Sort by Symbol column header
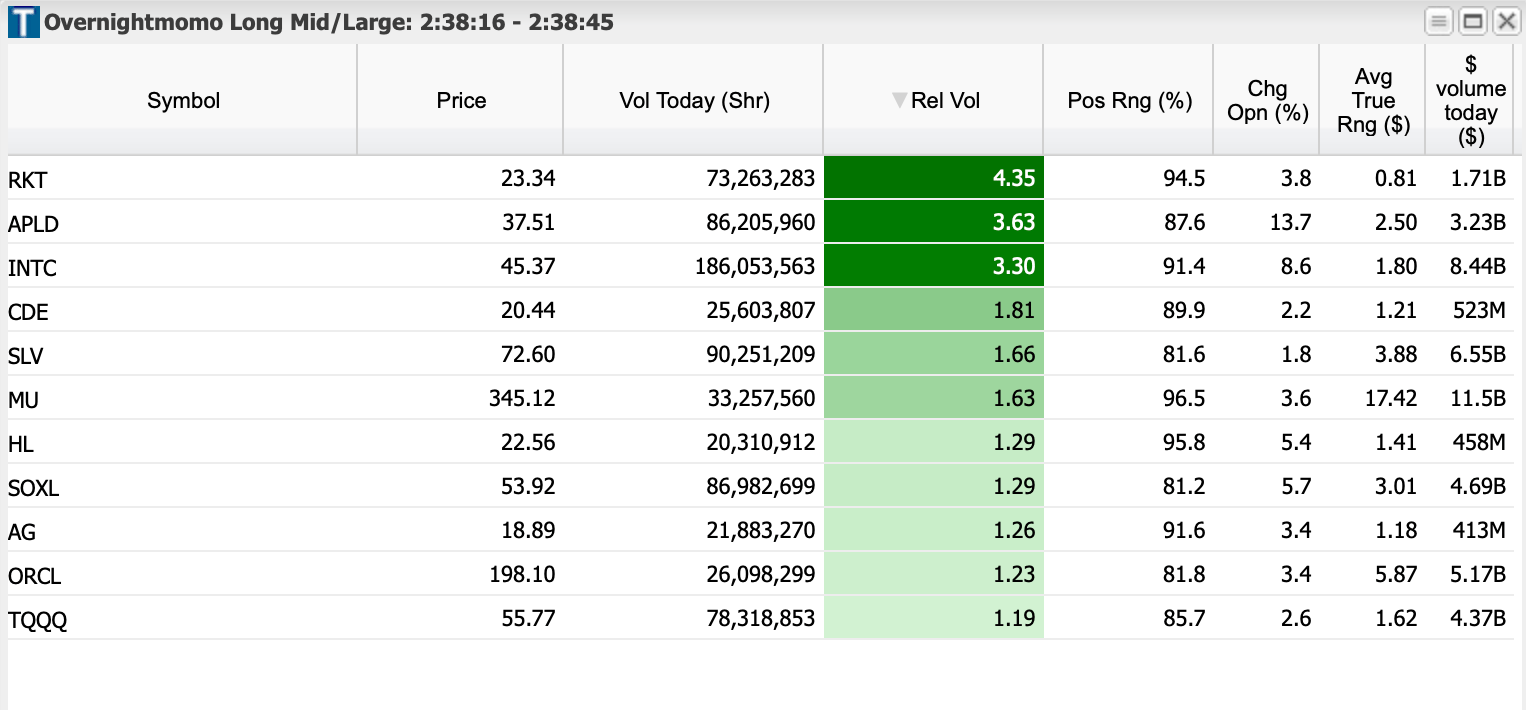 tap(183, 101)
